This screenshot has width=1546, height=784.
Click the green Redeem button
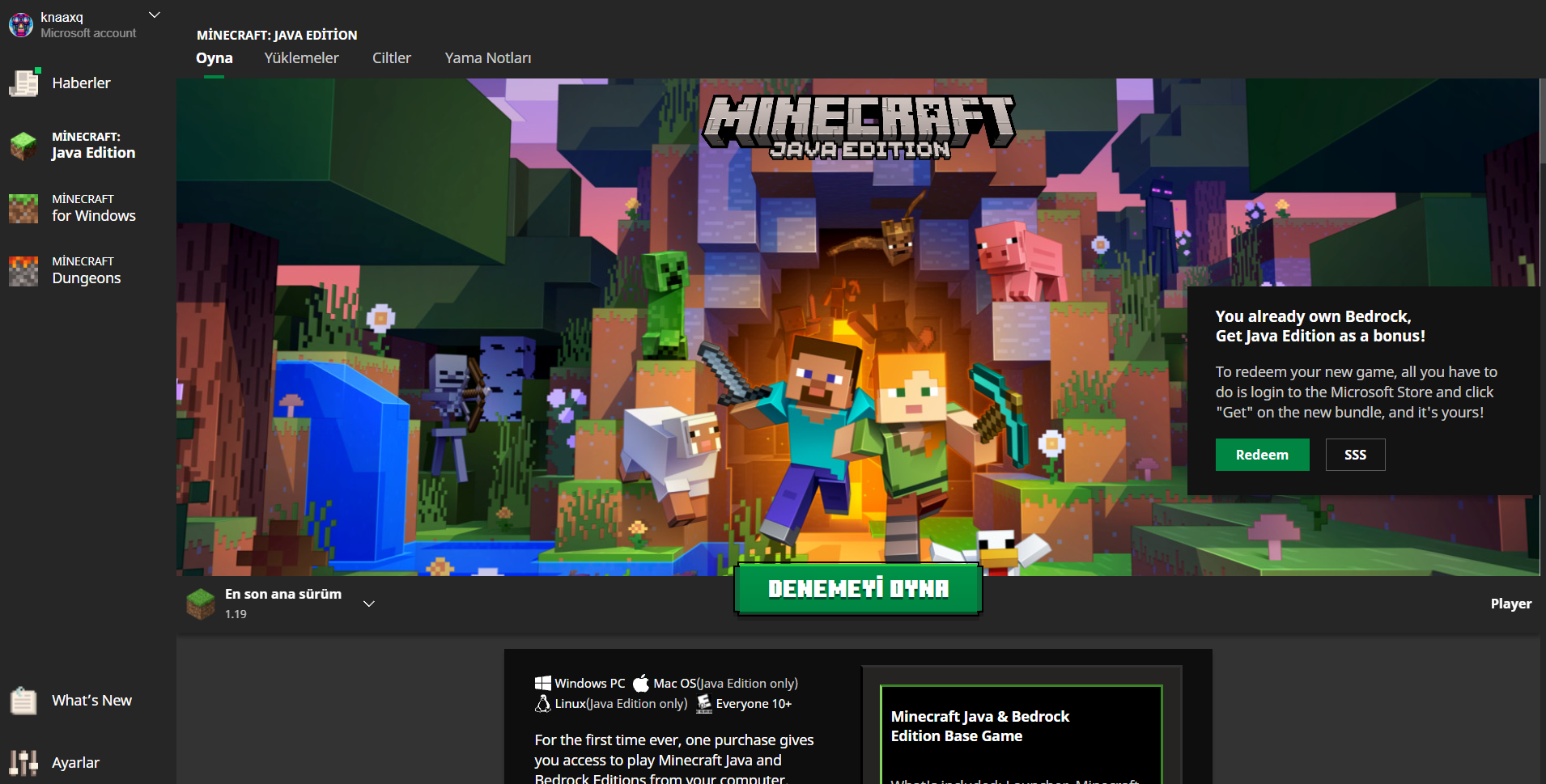[x=1263, y=455]
